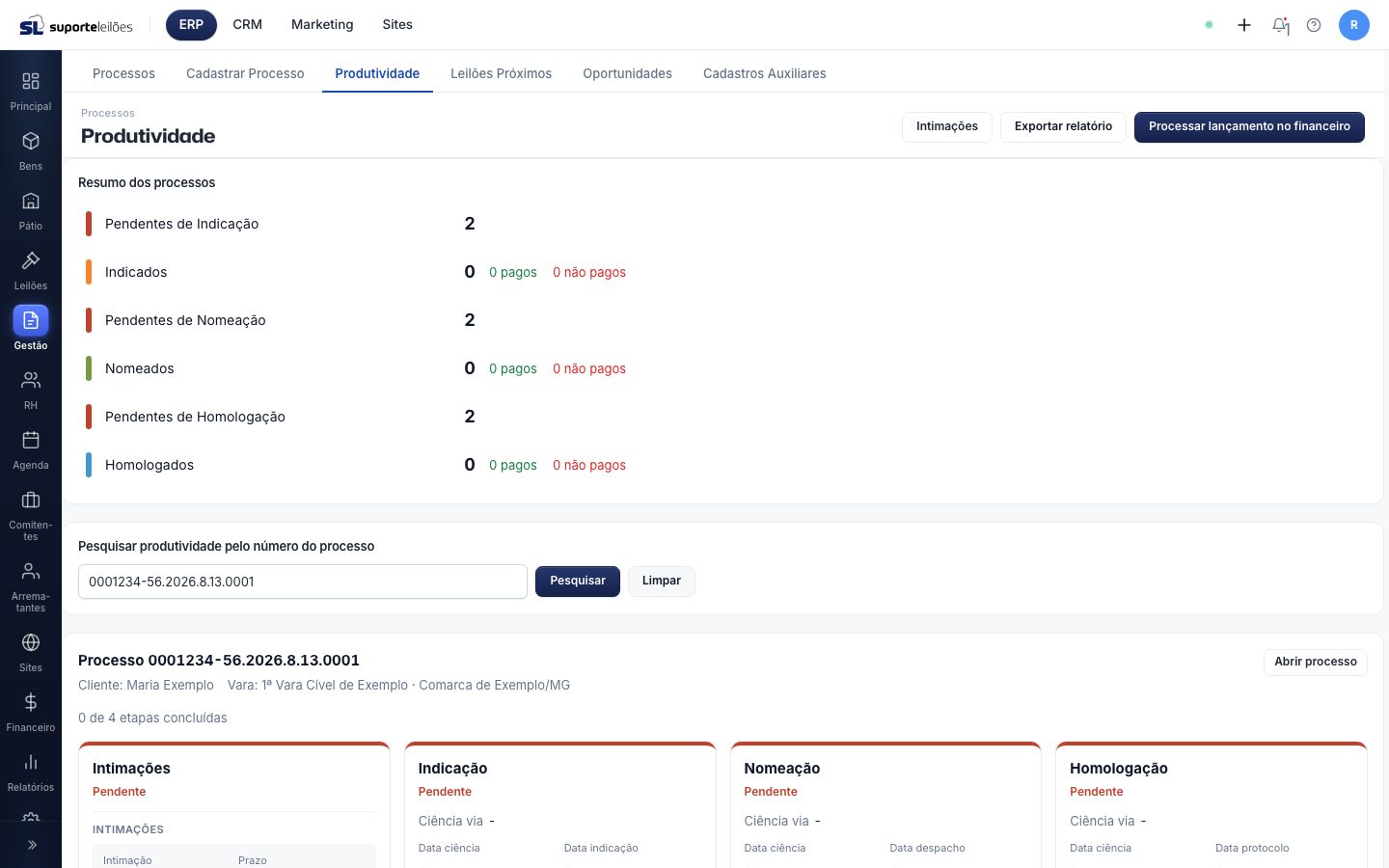Screen dimensions: 1389x868
Task: Click the Pendentes de Nomeação label
Action: (185, 320)
